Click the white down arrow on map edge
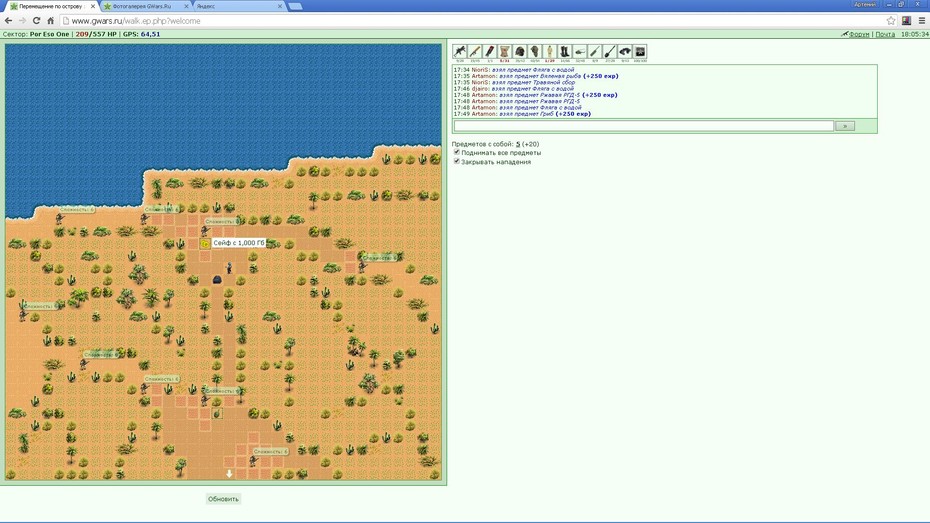 click(229, 473)
